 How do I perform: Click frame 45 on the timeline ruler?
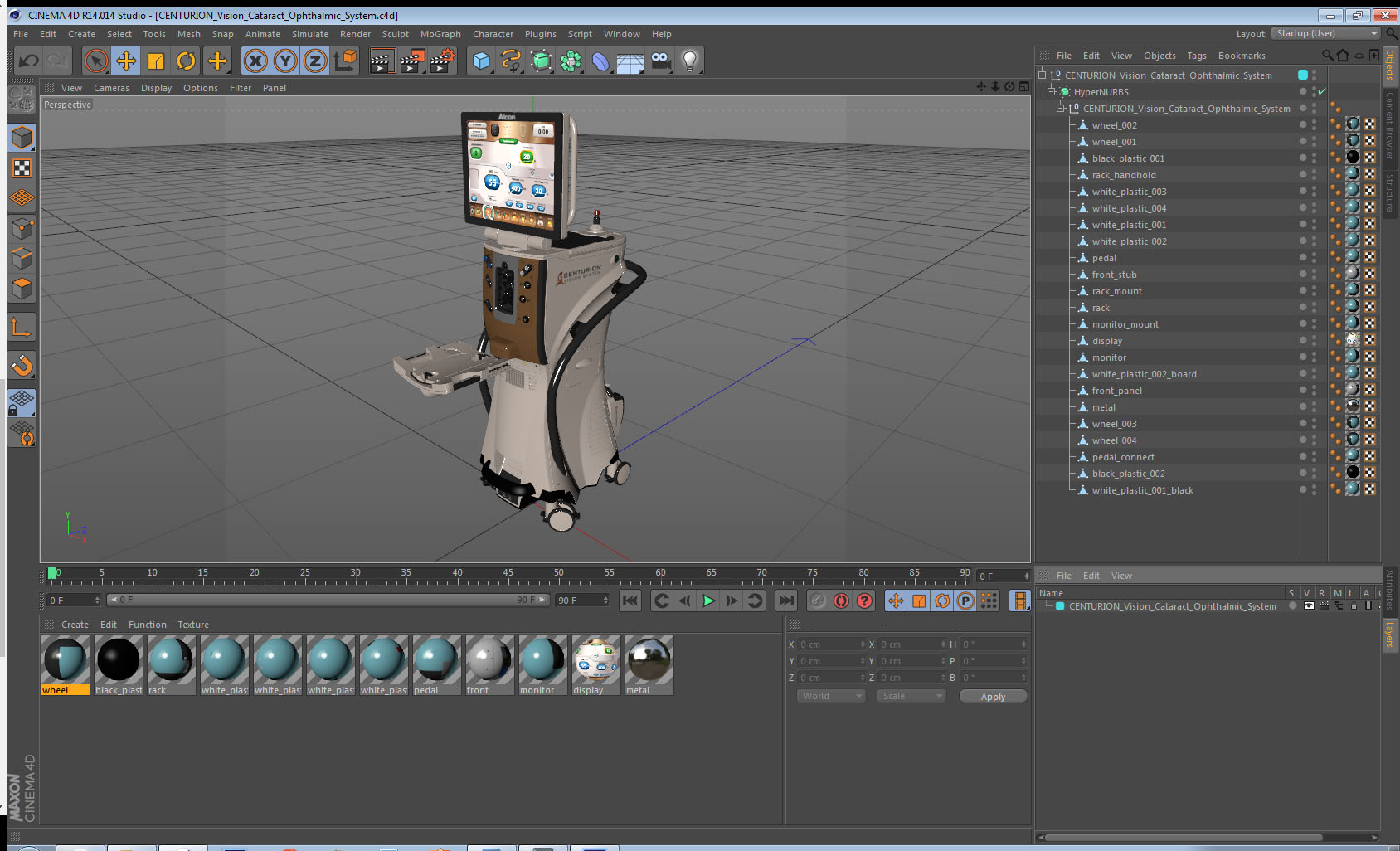(x=508, y=573)
